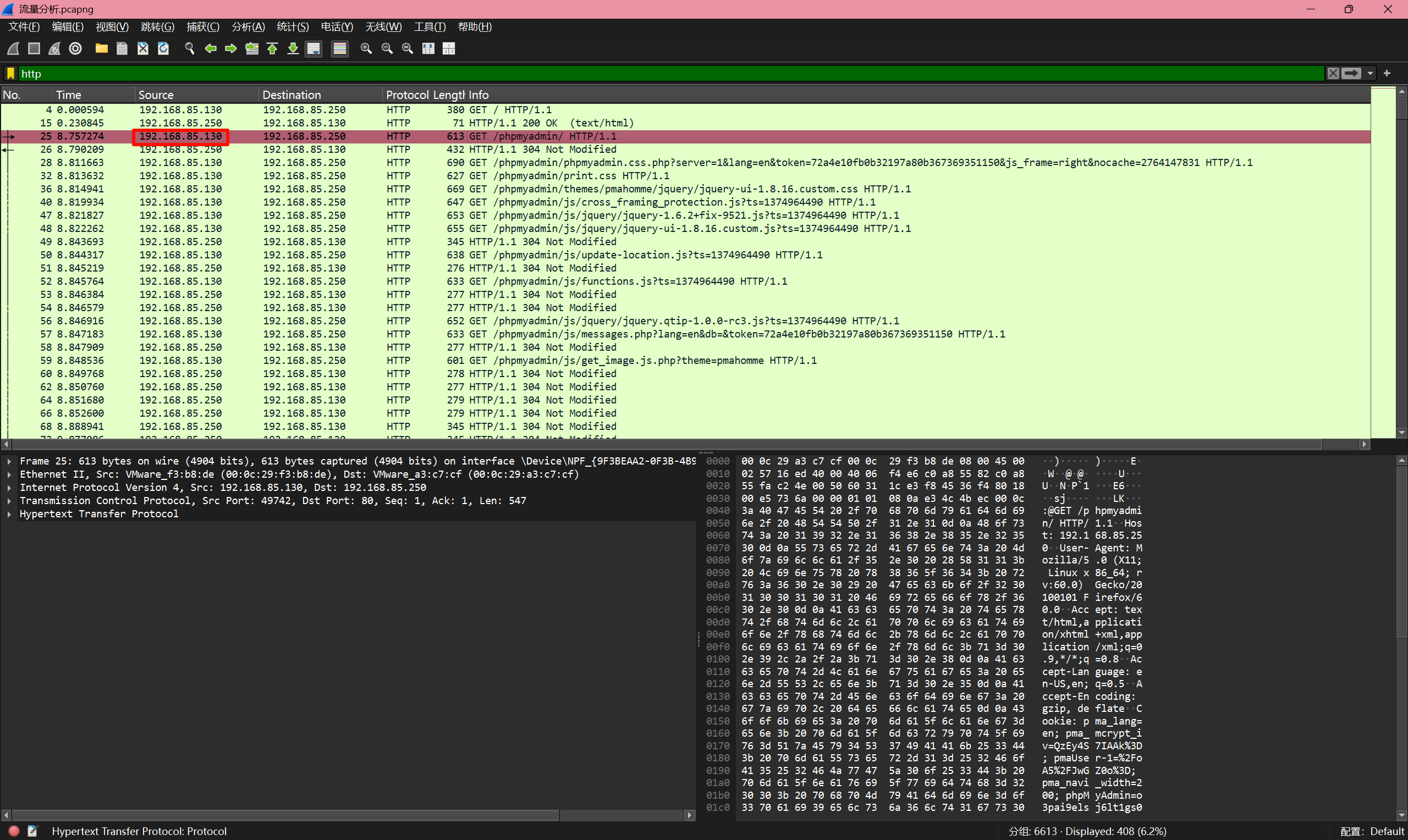Click the 配置: Default profile label
The height and width of the screenshot is (840, 1408).
1372,832
